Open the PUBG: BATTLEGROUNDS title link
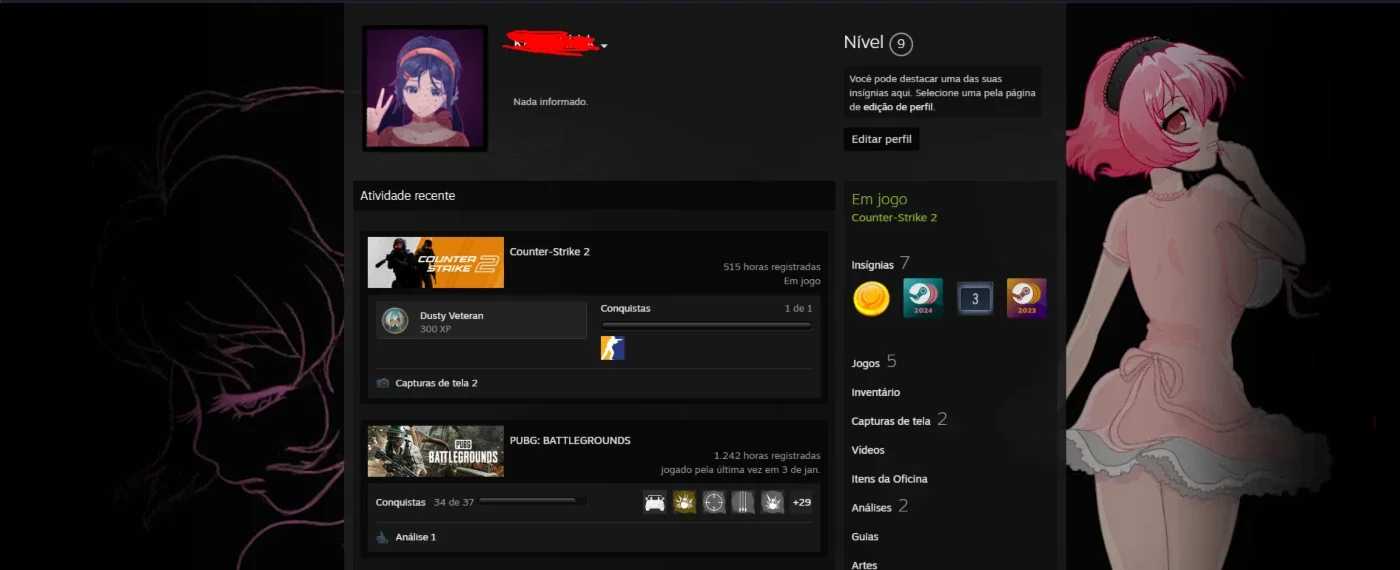1400x570 pixels. click(570, 440)
